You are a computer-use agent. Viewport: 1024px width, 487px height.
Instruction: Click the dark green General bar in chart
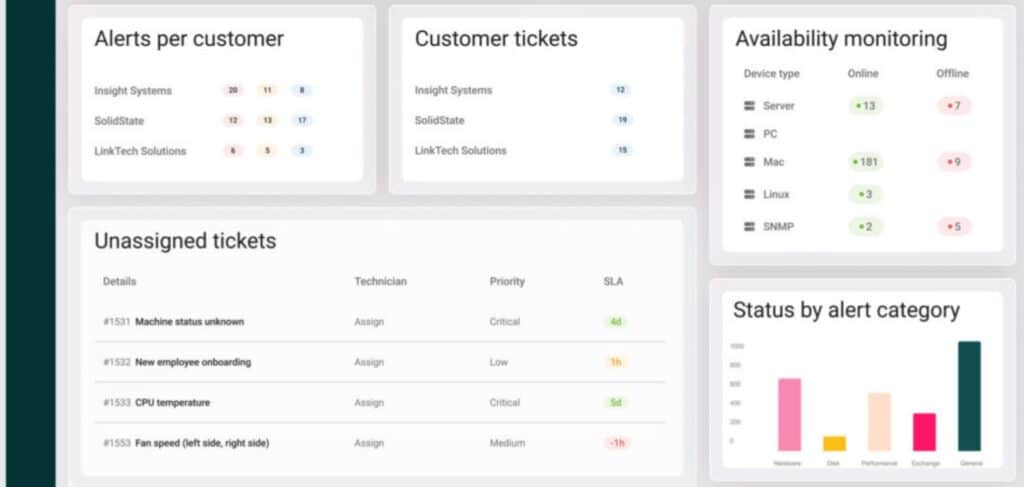969,396
